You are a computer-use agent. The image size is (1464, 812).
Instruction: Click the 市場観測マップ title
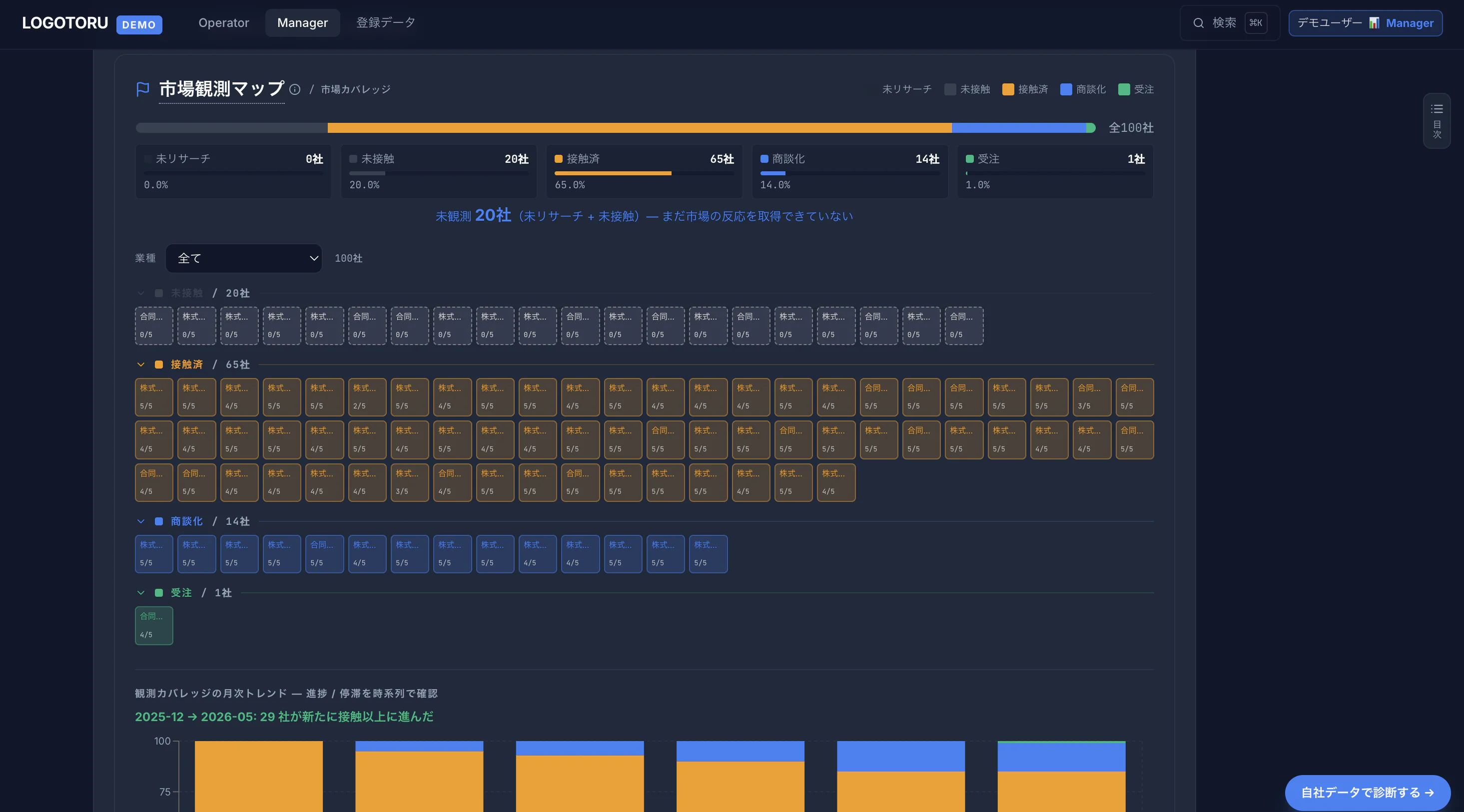click(x=222, y=89)
